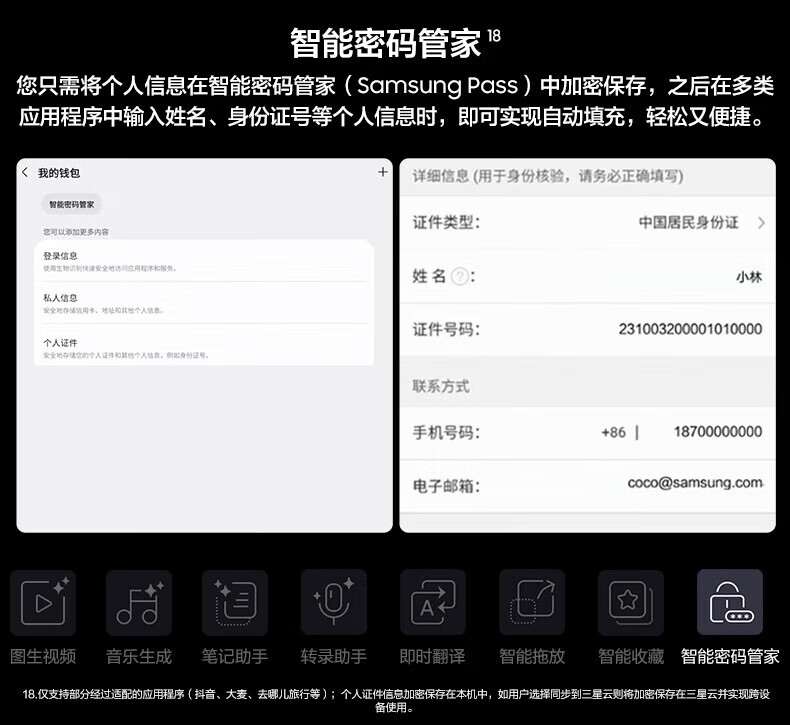Open the +86 country code selector
The image size is (790, 725).
(613, 432)
